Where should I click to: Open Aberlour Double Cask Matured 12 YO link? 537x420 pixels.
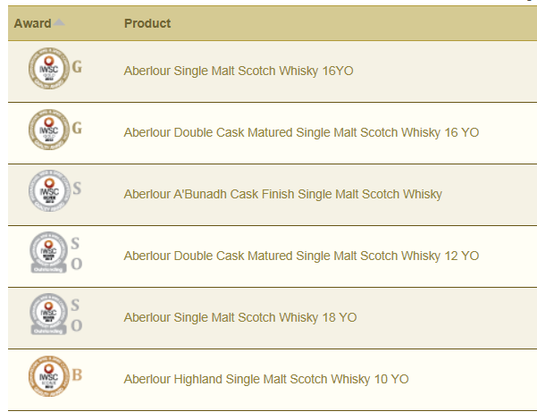click(301, 256)
